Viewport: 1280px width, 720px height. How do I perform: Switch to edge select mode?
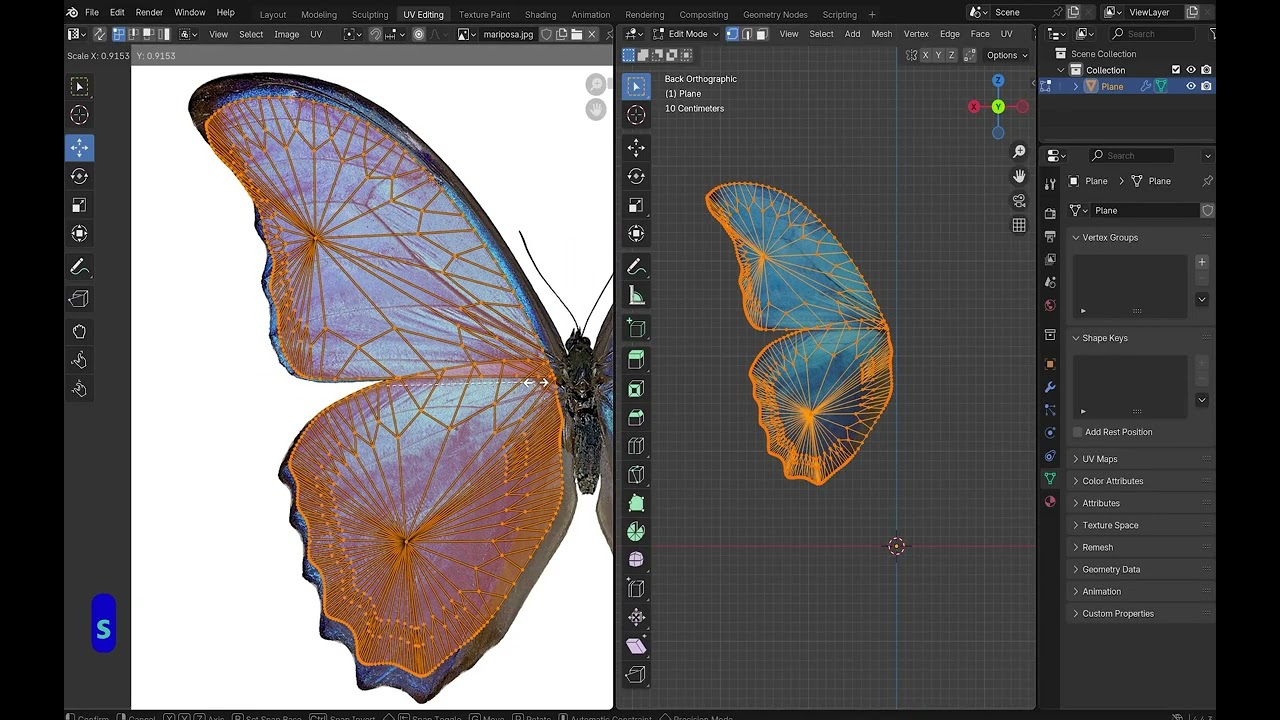tap(747, 34)
